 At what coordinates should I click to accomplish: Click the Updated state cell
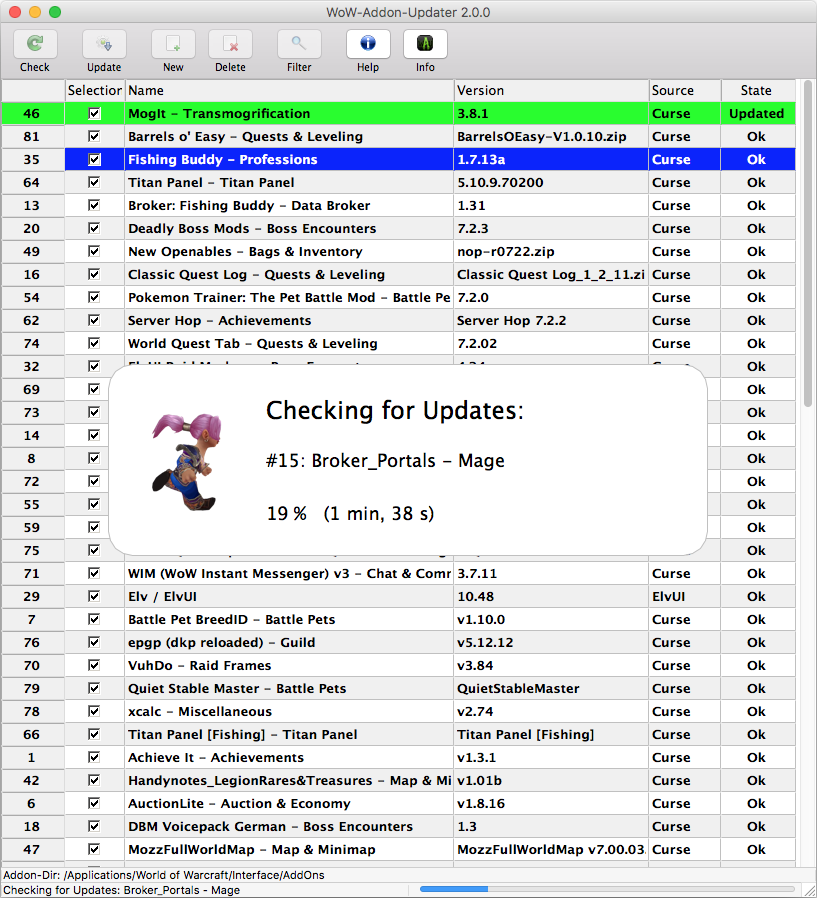757,113
